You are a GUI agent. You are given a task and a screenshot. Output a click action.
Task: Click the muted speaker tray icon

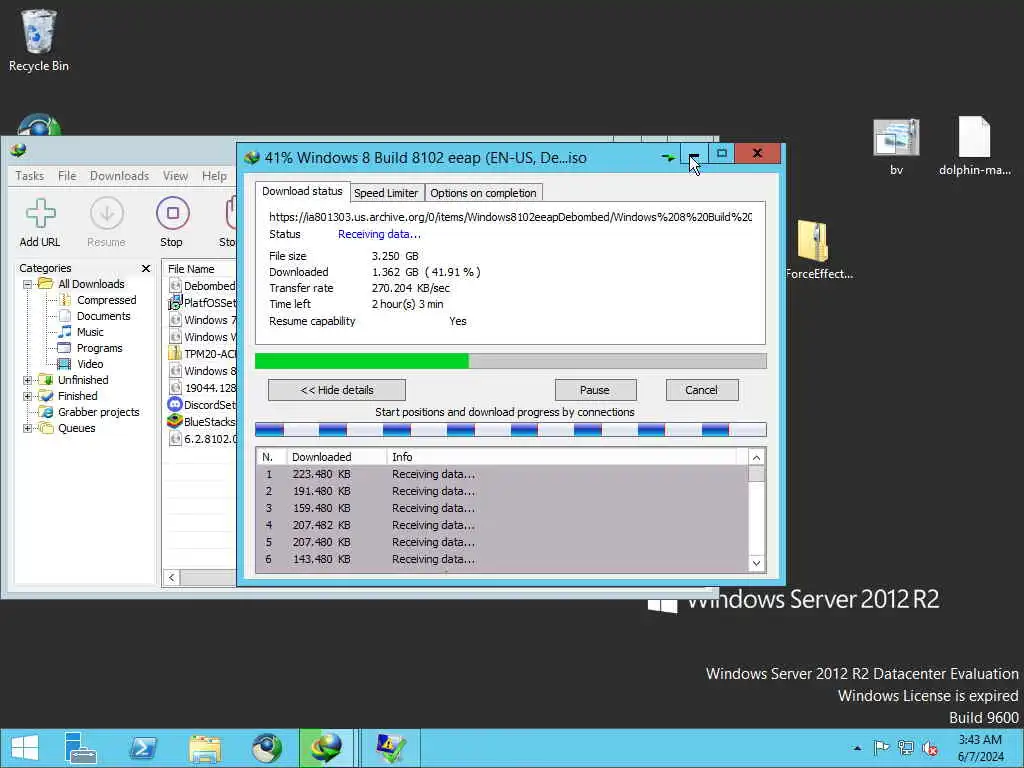coord(929,748)
